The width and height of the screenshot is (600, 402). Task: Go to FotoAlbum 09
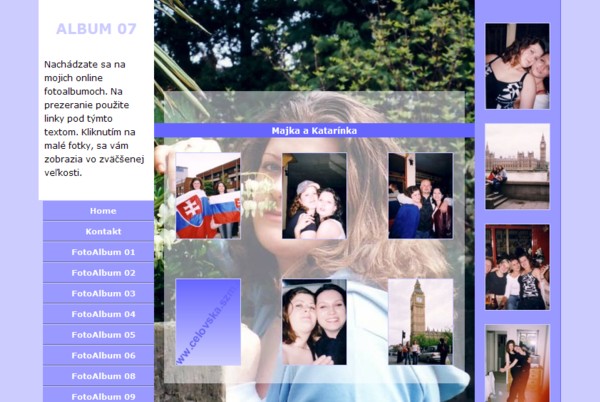(x=98, y=395)
